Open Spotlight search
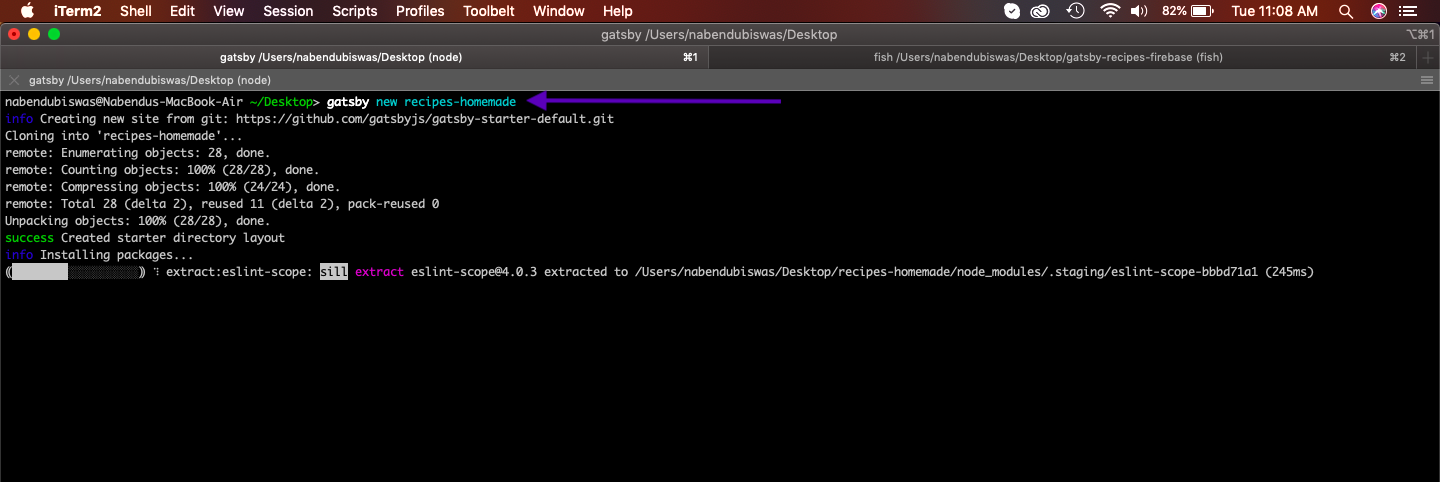The width and height of the screenshot is (1440, 482). pos(1346,11)
